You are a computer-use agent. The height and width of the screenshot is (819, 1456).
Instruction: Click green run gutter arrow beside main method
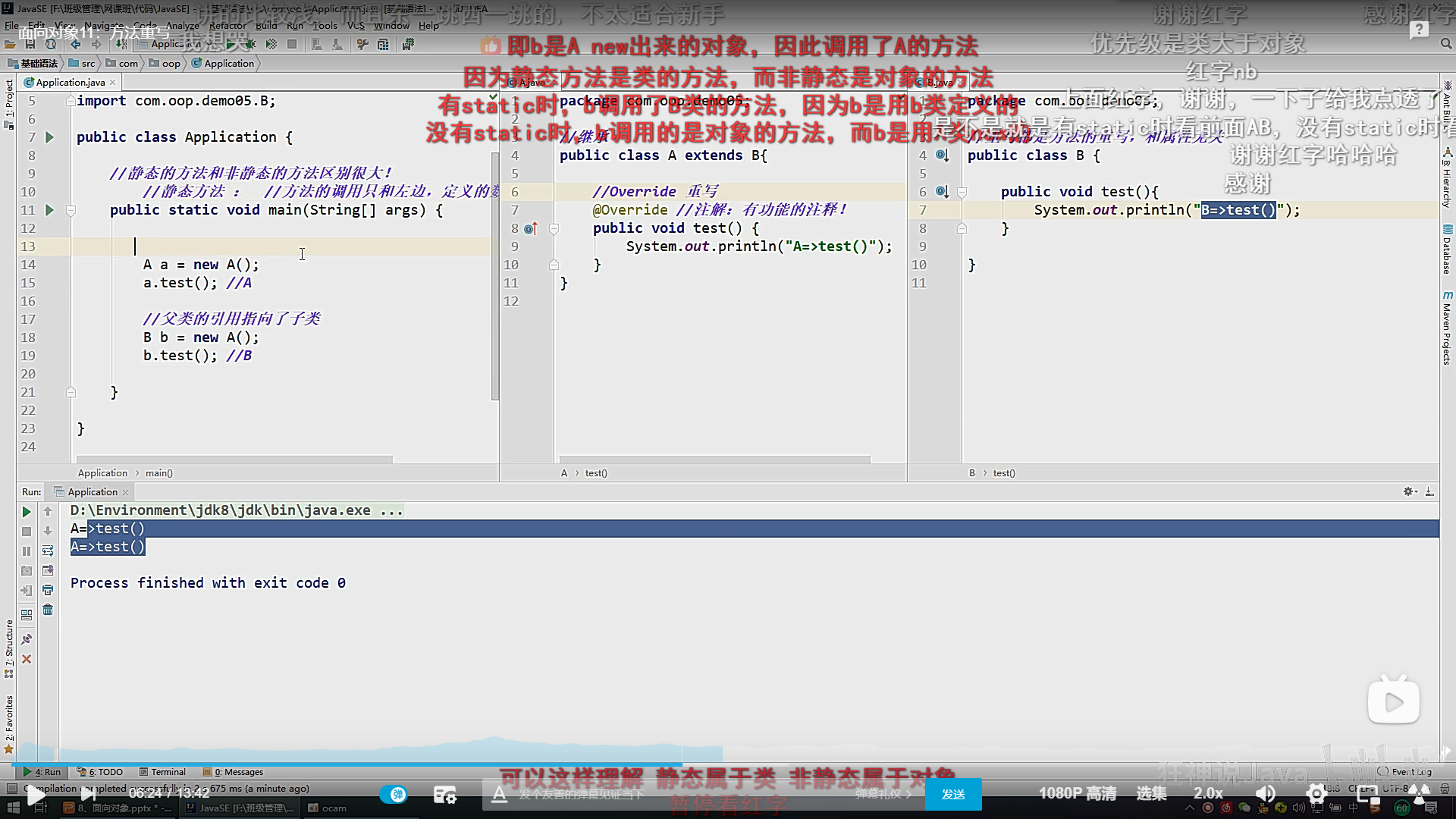[x=49, y=210]
